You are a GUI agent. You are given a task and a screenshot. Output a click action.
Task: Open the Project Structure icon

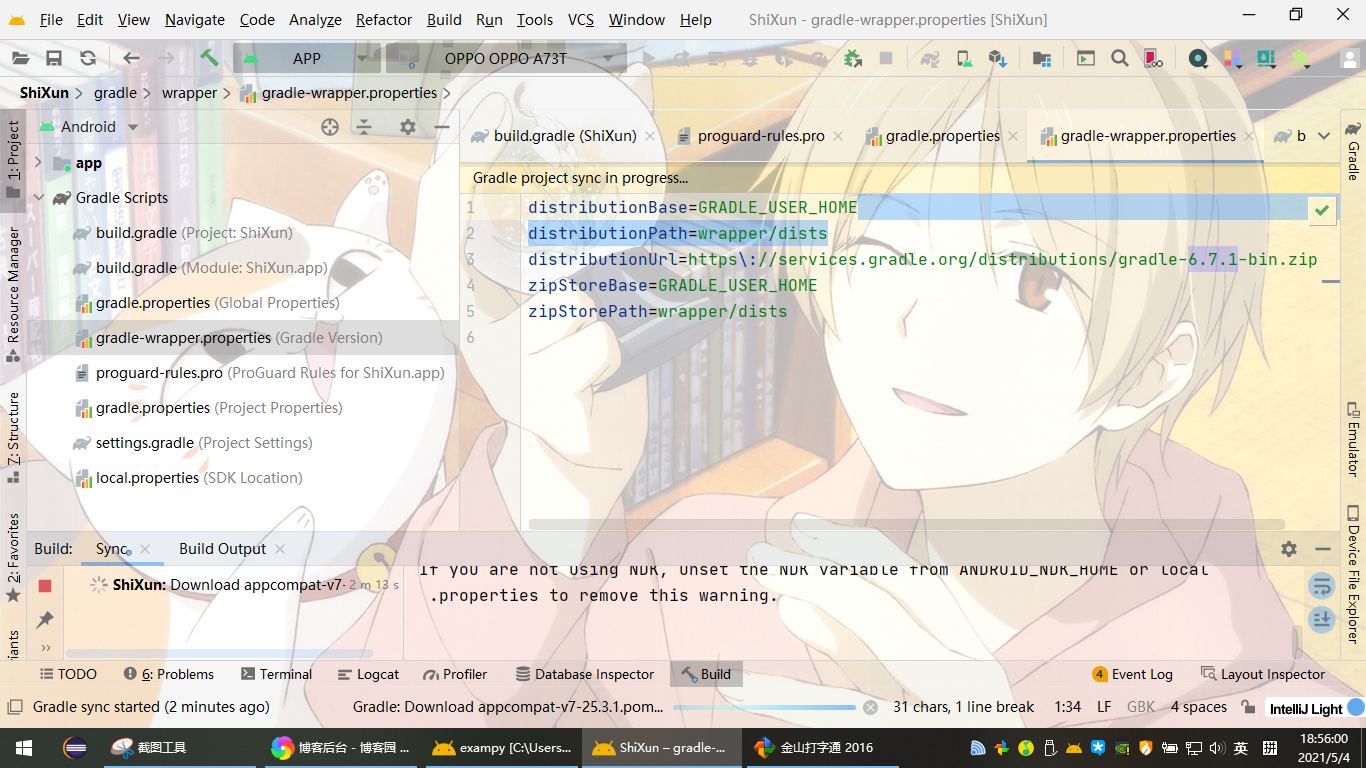click(x=1042, y=59)
